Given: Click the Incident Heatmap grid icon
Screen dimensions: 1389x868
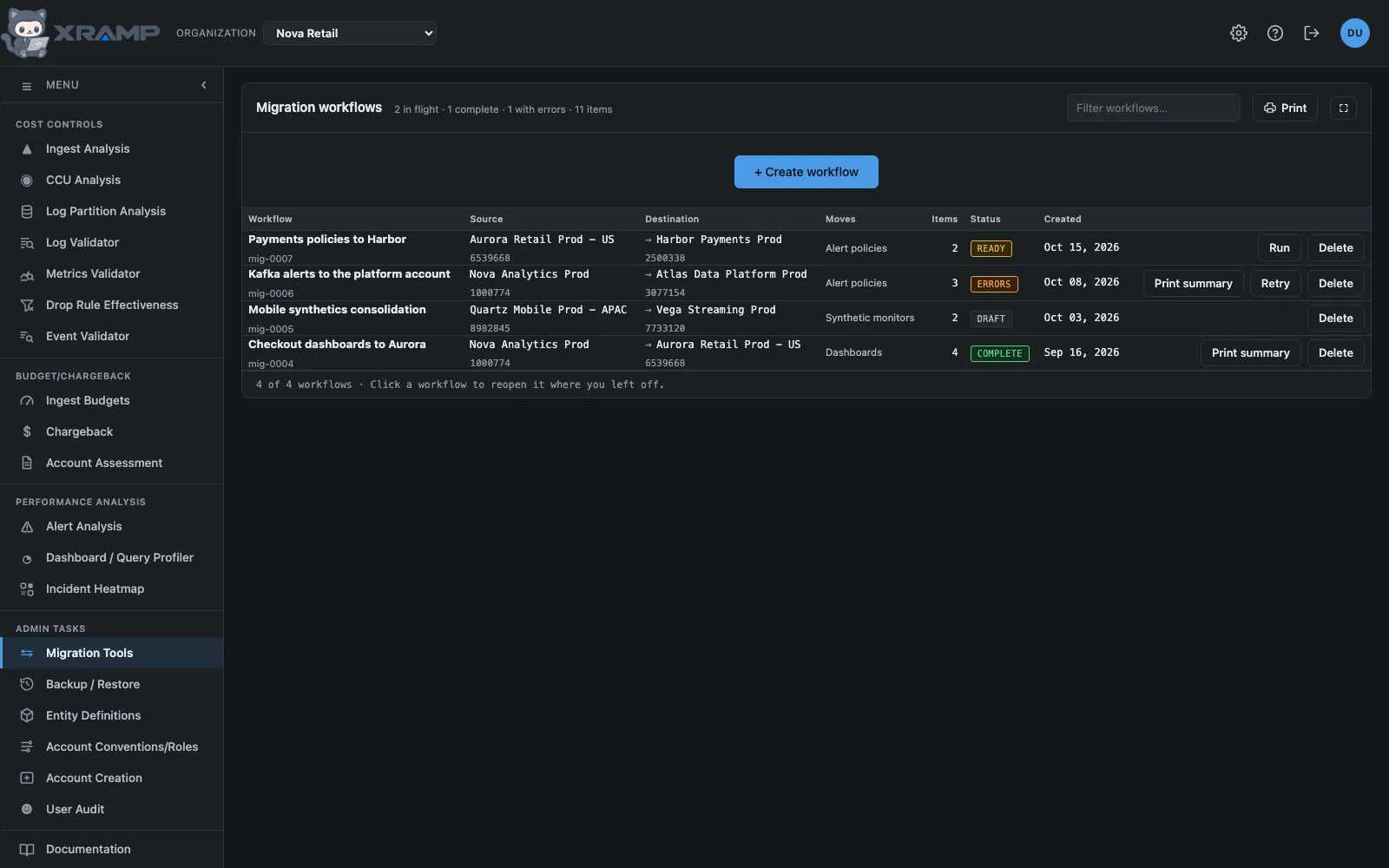Looking at the screenshot, I should (27, 589).
